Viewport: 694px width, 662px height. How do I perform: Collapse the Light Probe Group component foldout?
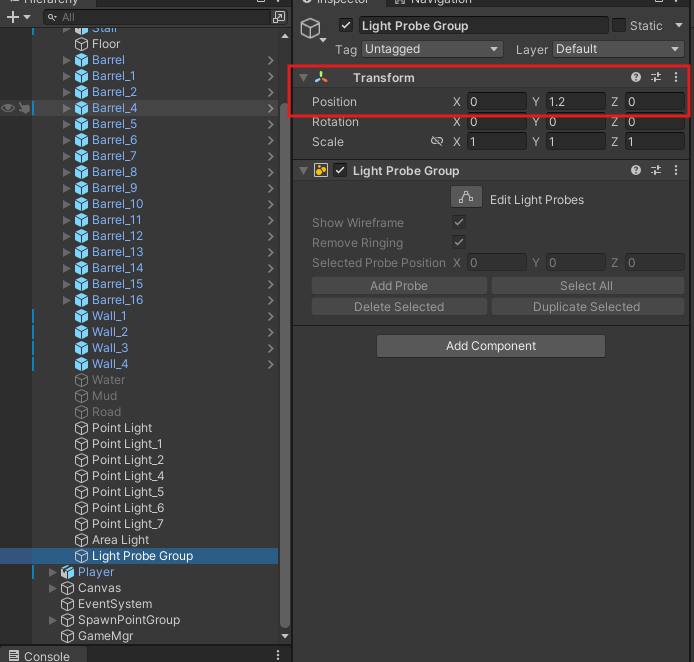pyautogui.click(x=304, y=171)
